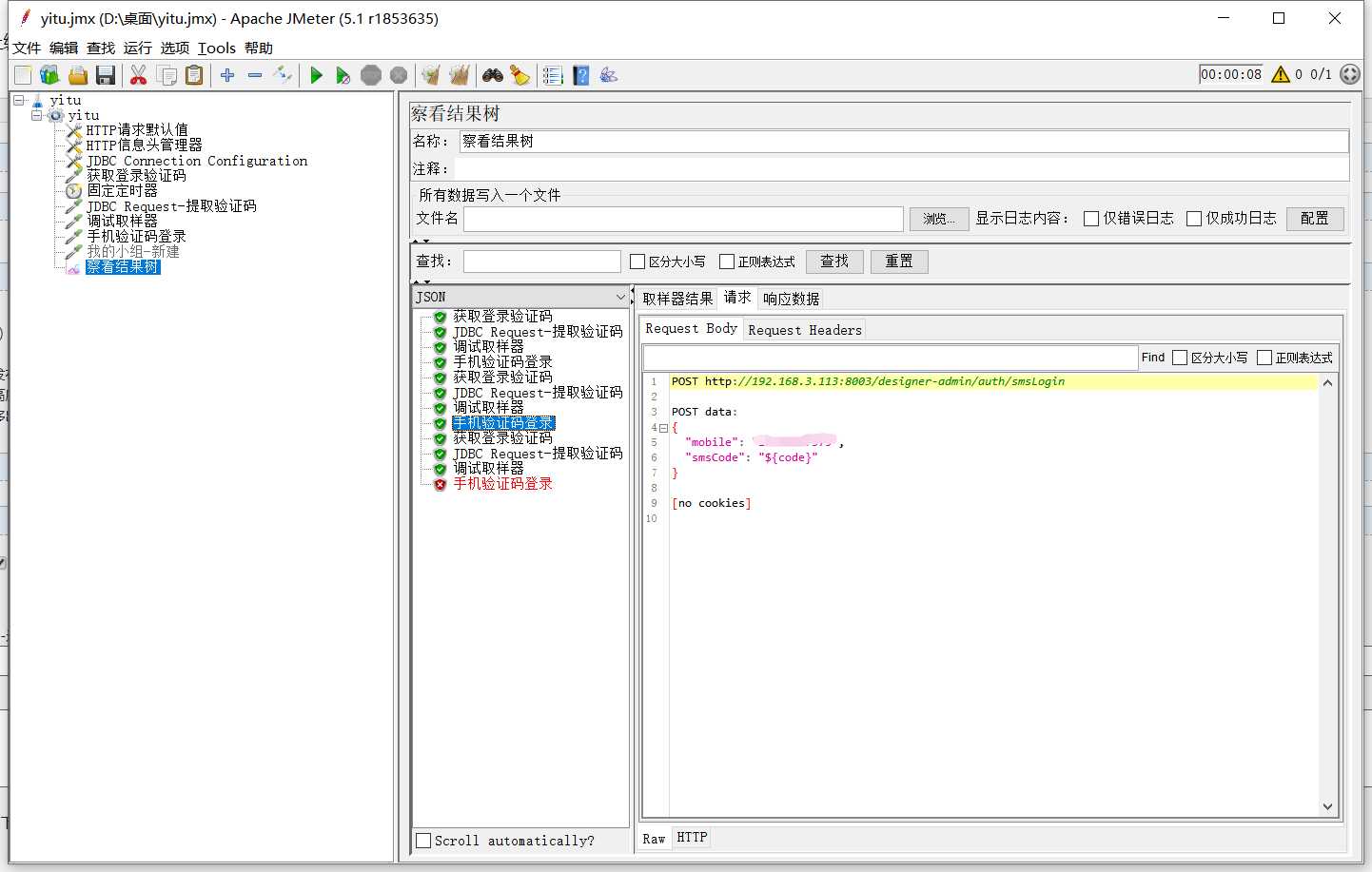Clear results with single broom icon

431,75
